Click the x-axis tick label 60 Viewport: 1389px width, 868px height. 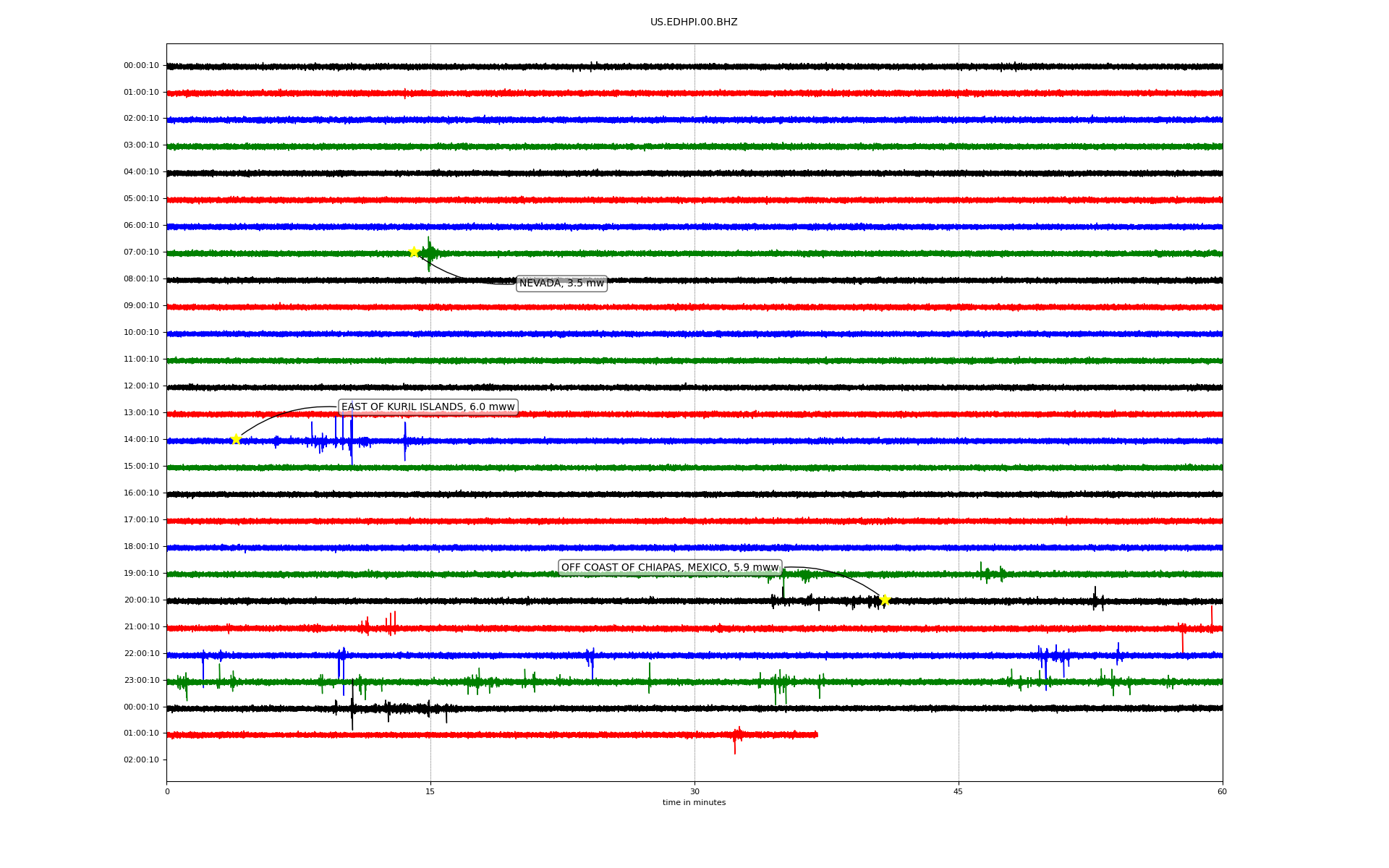1222,792
